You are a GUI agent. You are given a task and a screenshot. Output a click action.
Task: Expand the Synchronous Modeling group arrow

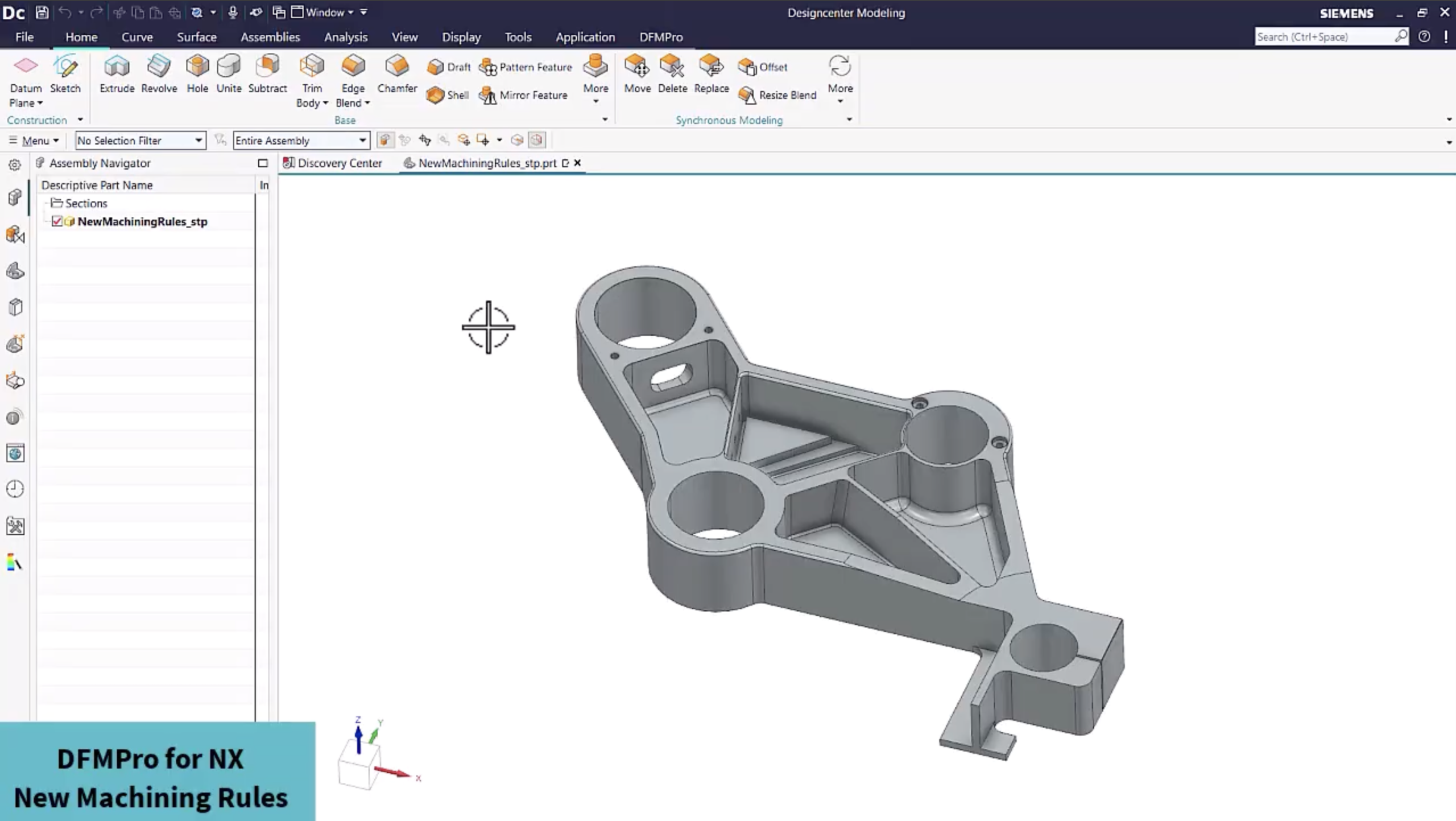(x=849, y=119)
